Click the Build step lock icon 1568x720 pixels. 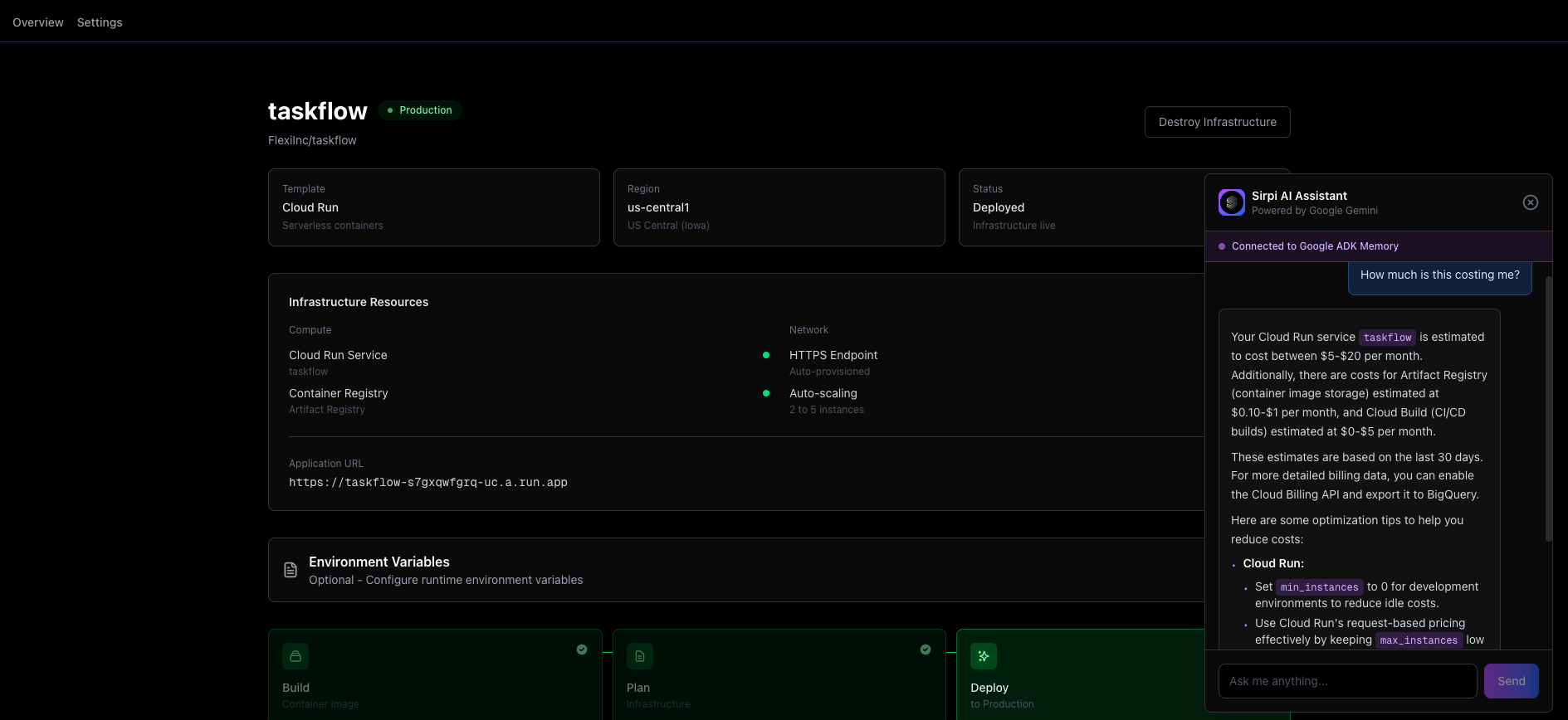click(x=296, y=656)
